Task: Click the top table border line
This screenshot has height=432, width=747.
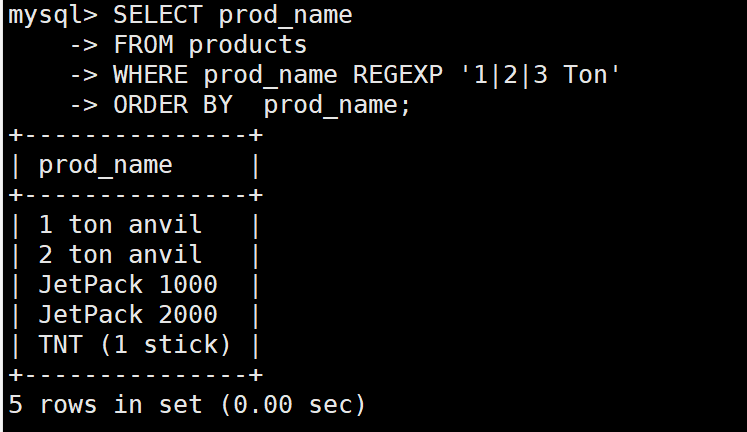Action: [135, 135]
